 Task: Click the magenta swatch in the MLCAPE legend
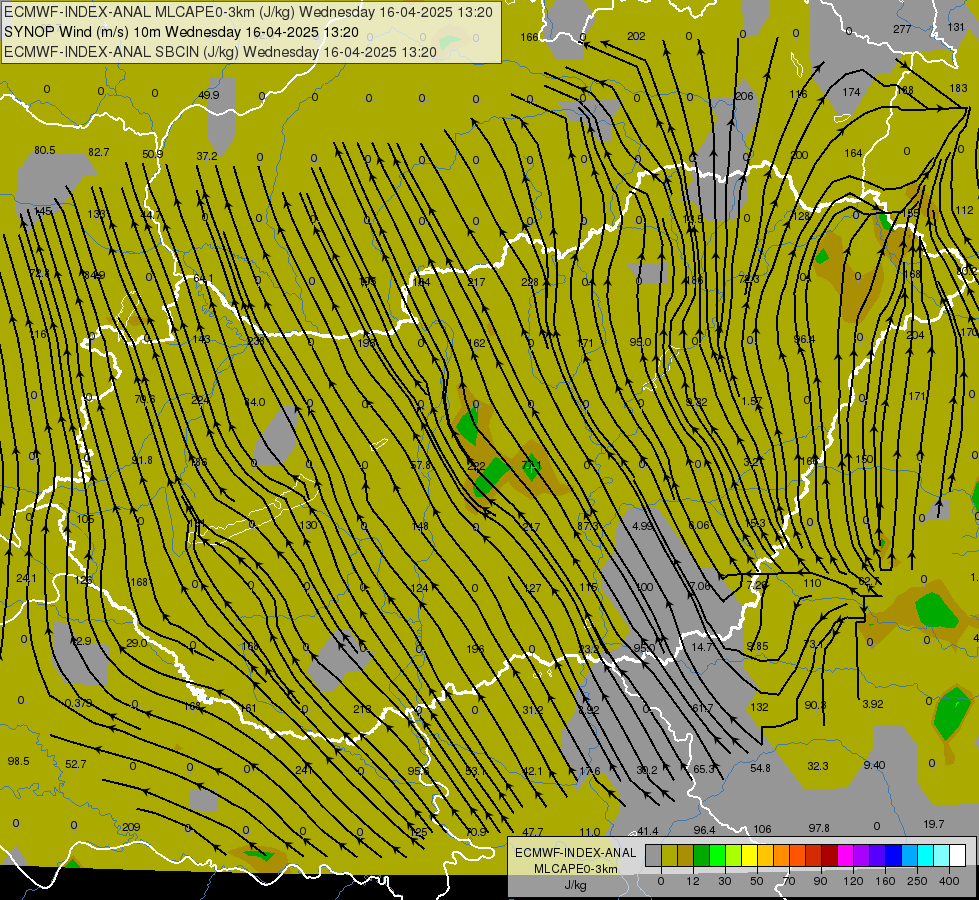coord(845,855)
